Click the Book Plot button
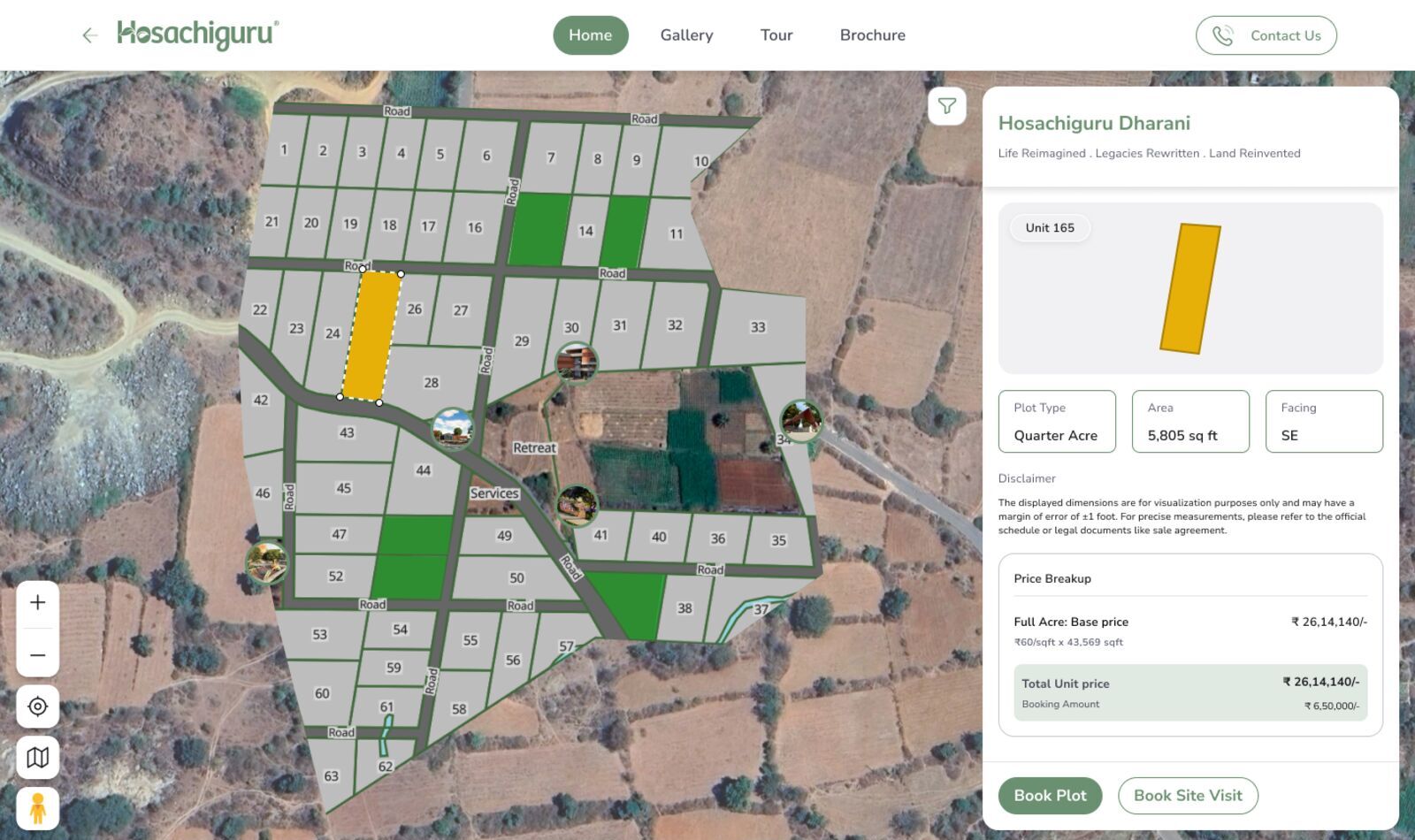Viewport: 1415px width, 840px height. [1051, 796]
